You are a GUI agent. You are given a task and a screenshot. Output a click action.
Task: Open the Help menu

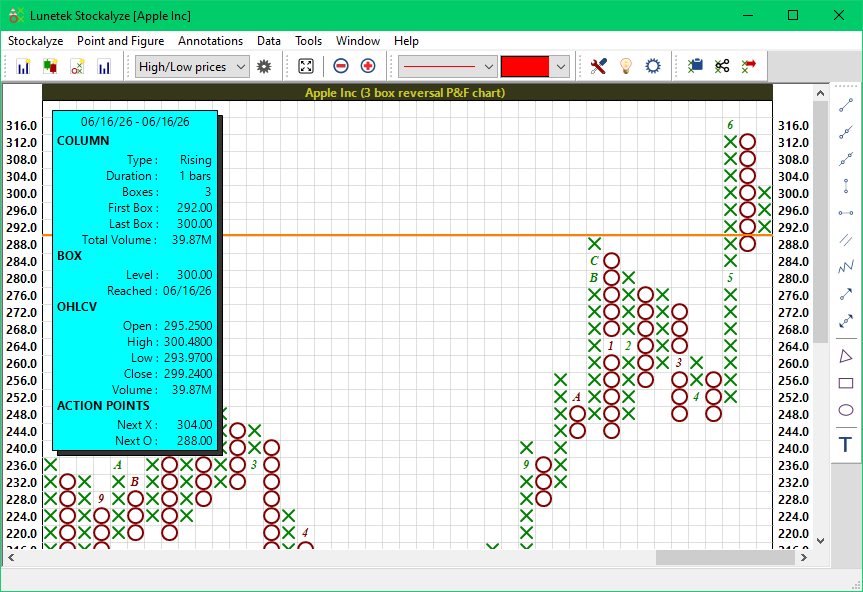tap(406, 41)
